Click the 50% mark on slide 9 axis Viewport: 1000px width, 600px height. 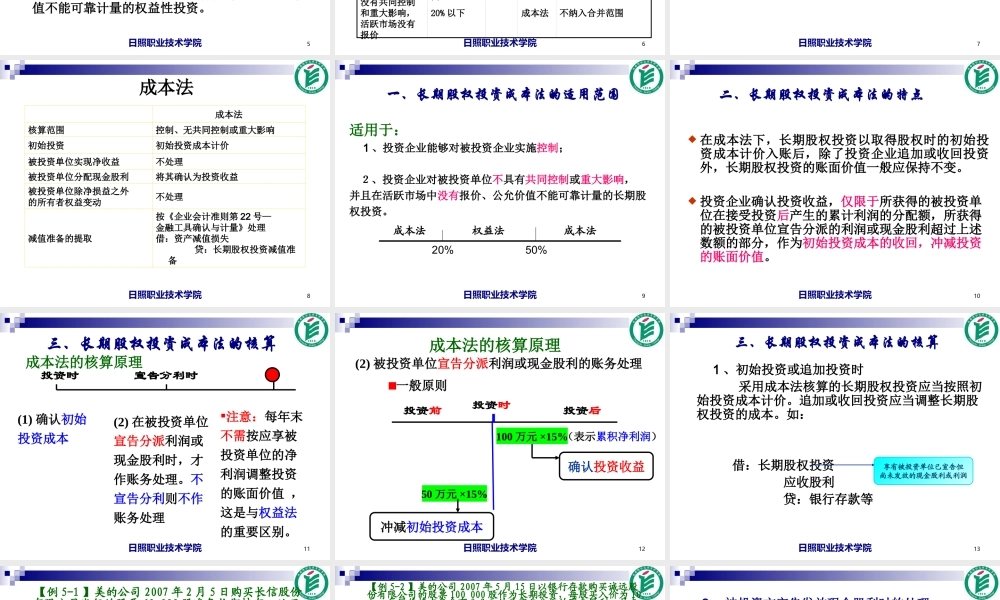point(536,250)
